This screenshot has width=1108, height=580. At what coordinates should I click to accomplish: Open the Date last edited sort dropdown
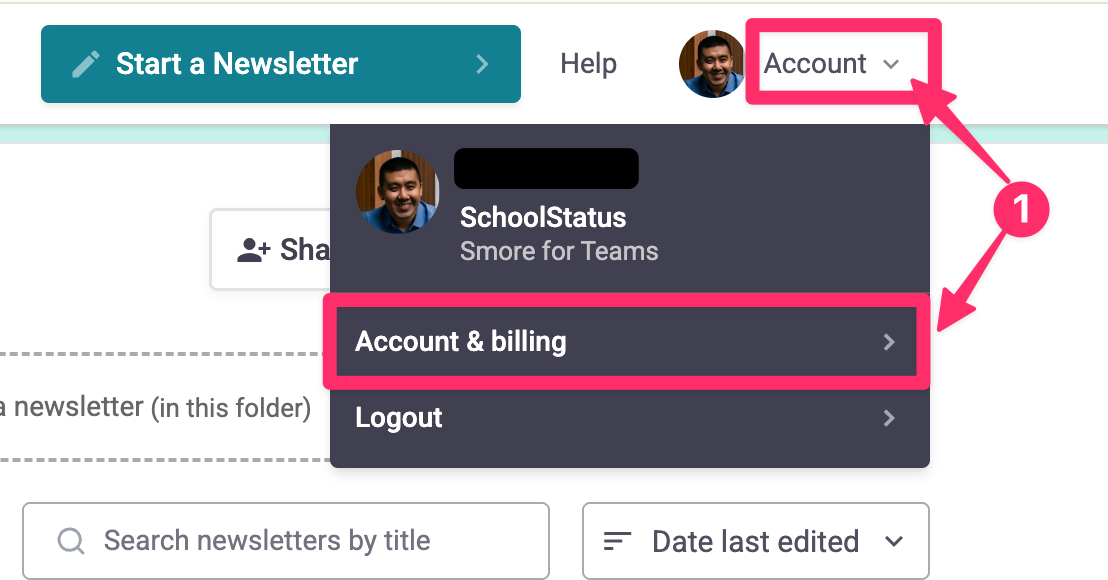pyautogui.click(x=756, y=541)
